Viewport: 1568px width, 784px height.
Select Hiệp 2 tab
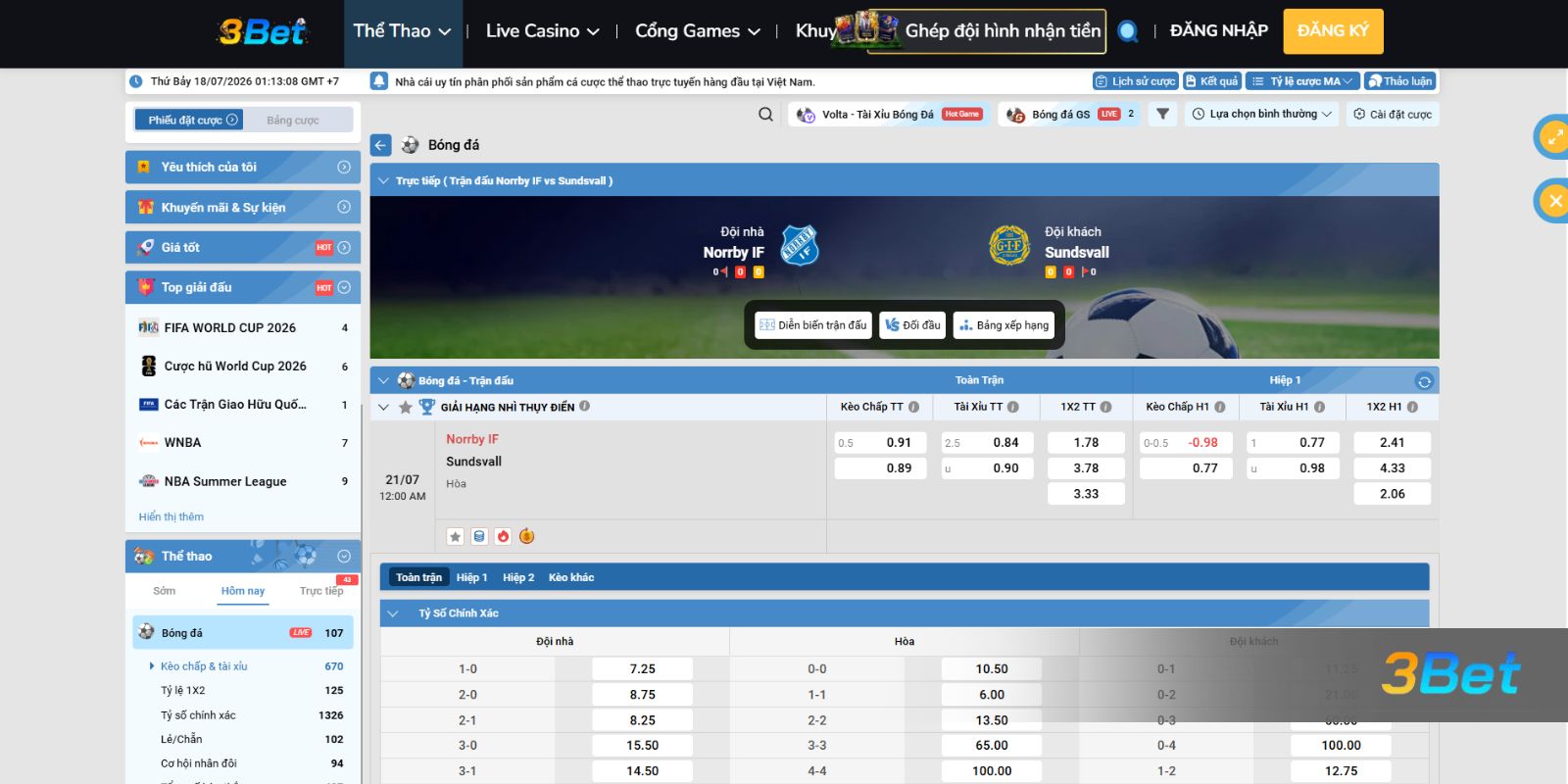pos(518,577)
